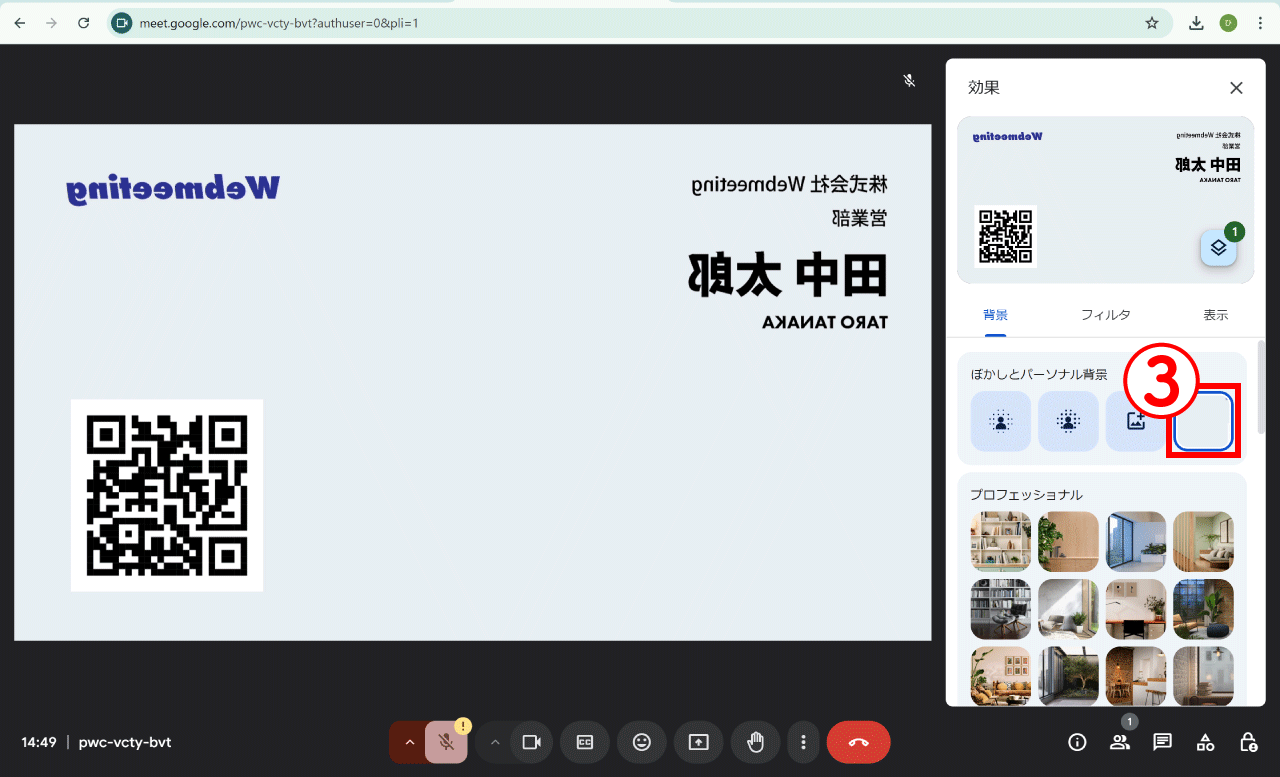Open the browser downloads icon
Viewport: 1280px width, 777px height.
tap(1196, 22)
